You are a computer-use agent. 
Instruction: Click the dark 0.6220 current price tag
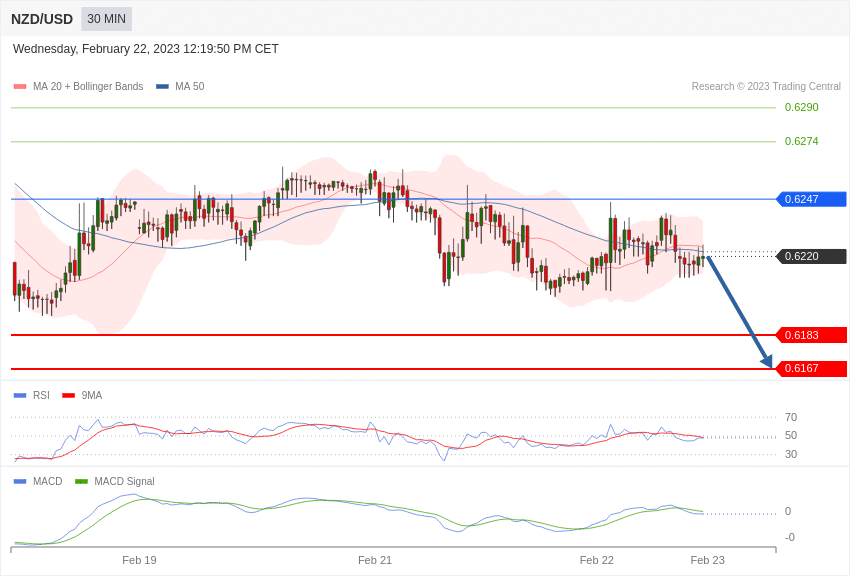tap(812, 256)
